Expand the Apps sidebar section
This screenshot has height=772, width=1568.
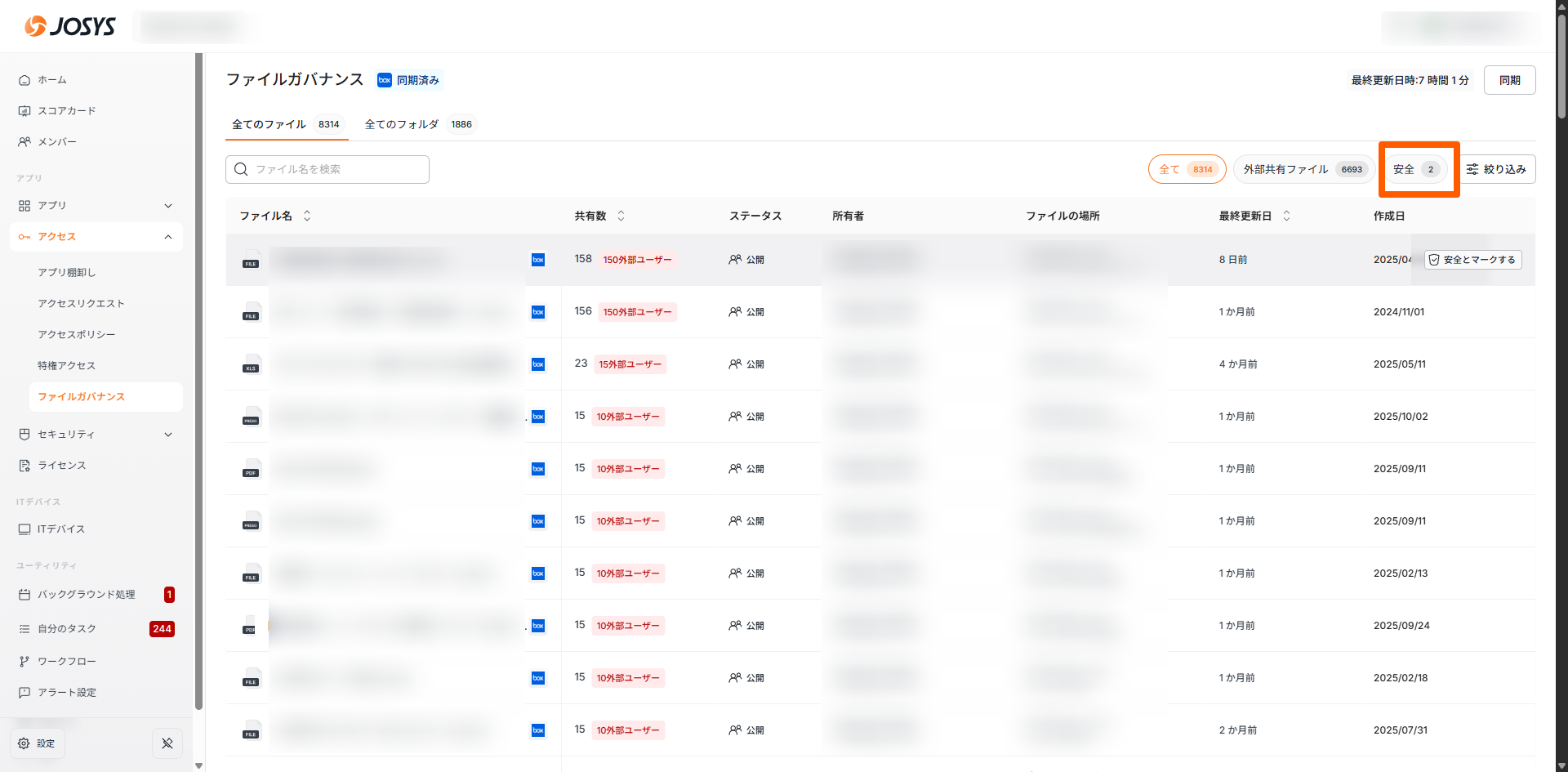pyautogui.click(x=168, y=206)
